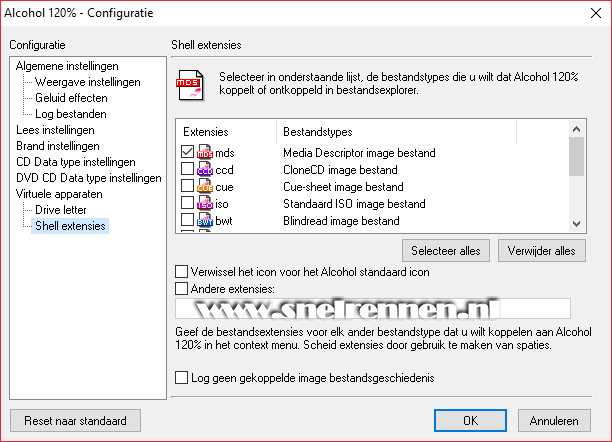Image resolution: width=612 pixels, height=442 pixels.
Task: Uncheck the mds extension checkbox
Action: point(187,151)
